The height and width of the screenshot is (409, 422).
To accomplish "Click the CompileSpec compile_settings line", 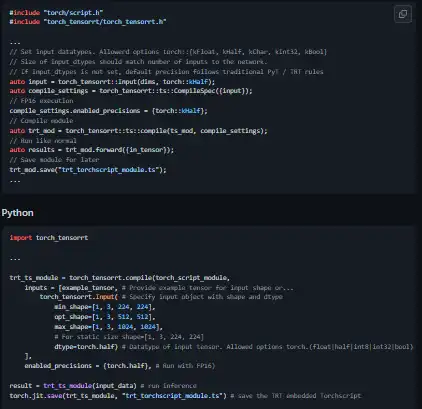I will point(131,91).
